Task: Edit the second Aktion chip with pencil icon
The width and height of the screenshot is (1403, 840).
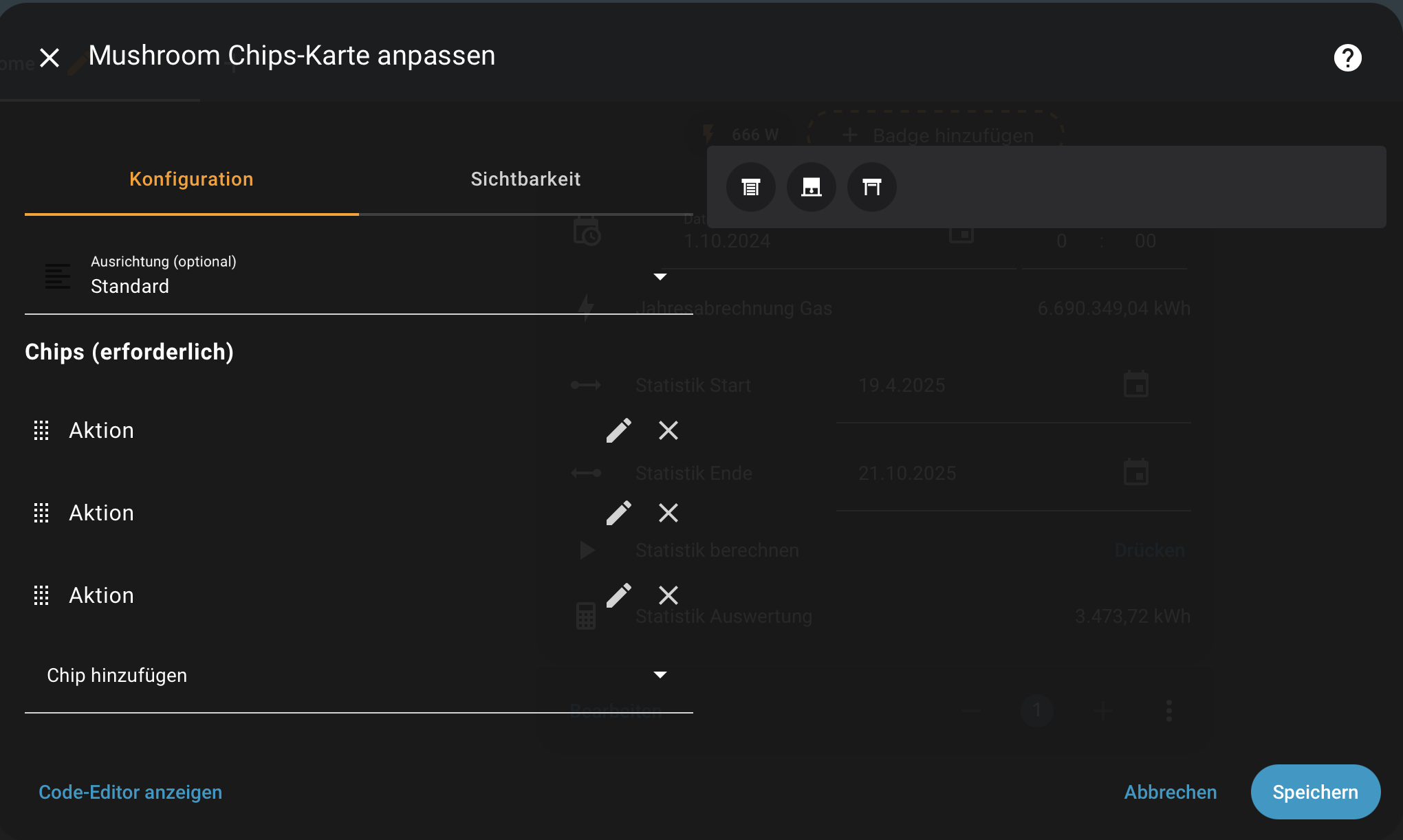Action: click(618, 513)
